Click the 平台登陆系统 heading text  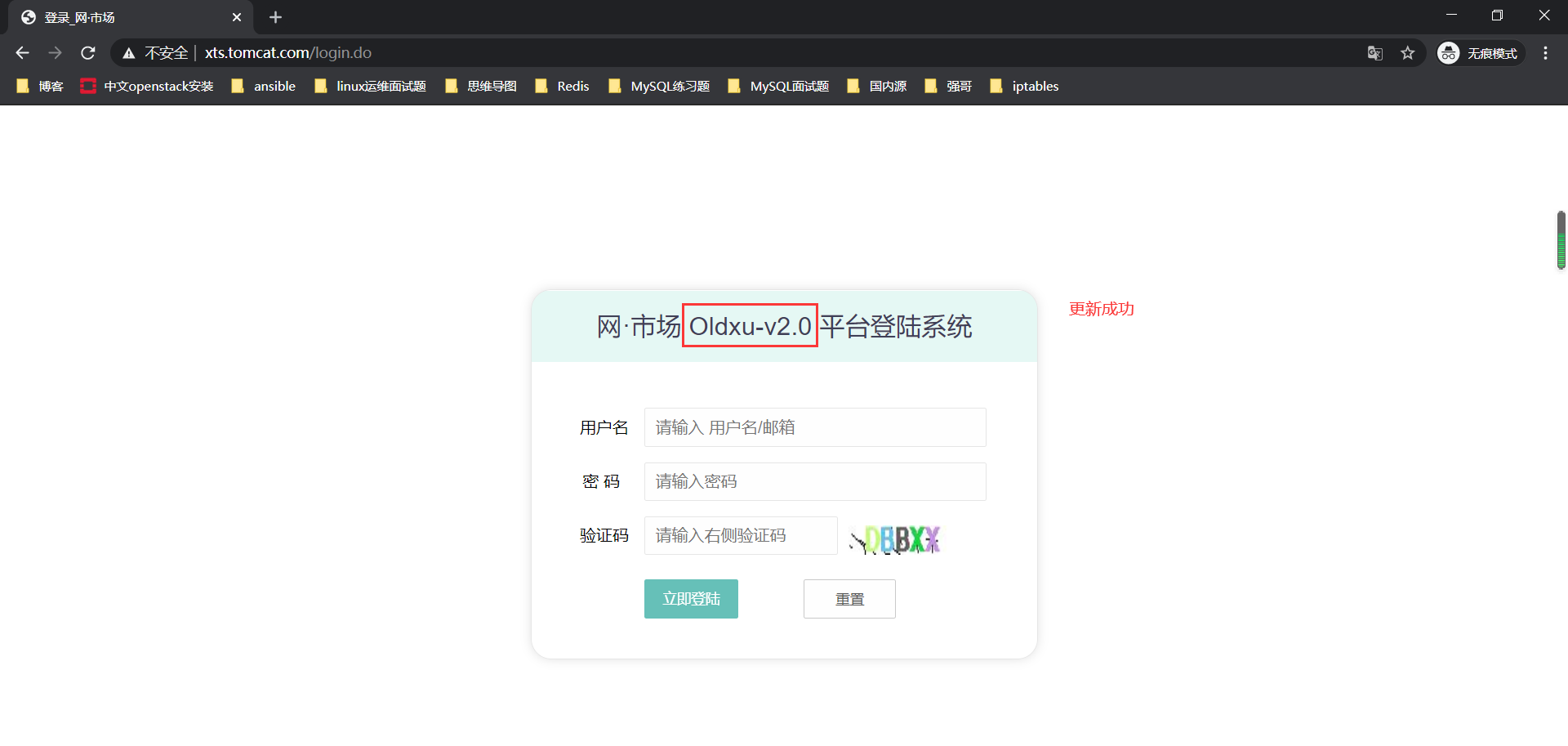(x=896, y=327)
